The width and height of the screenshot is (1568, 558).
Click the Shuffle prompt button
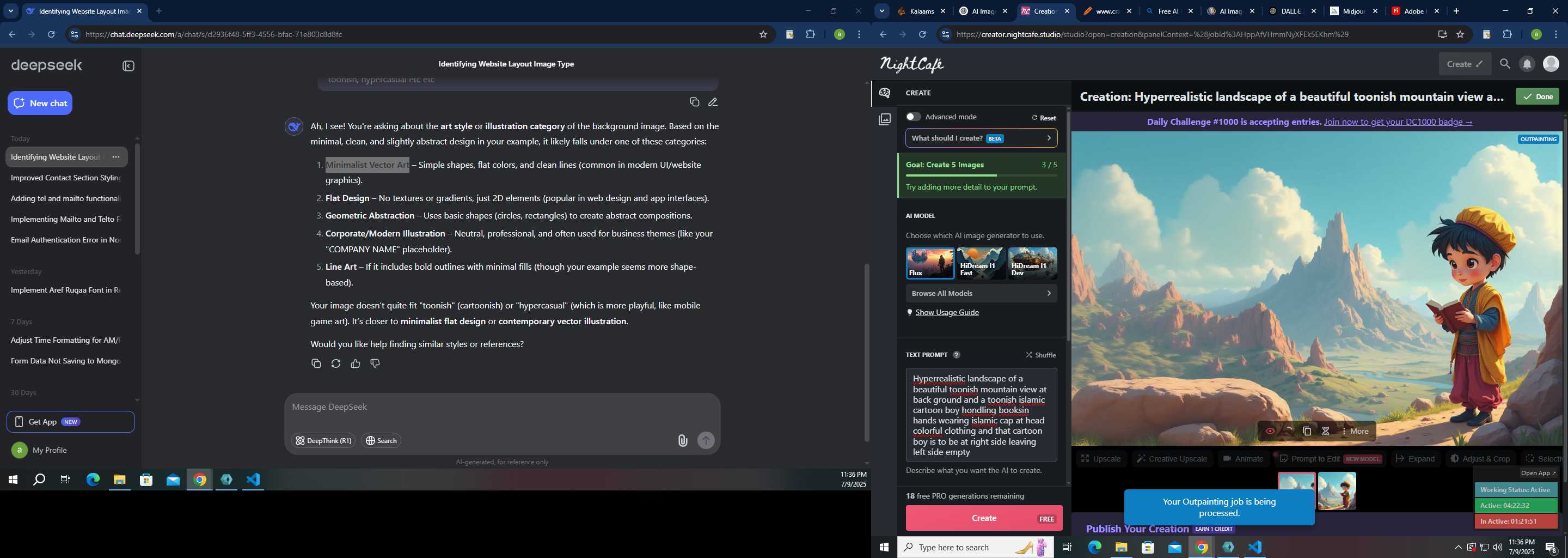pos(1041,355)
